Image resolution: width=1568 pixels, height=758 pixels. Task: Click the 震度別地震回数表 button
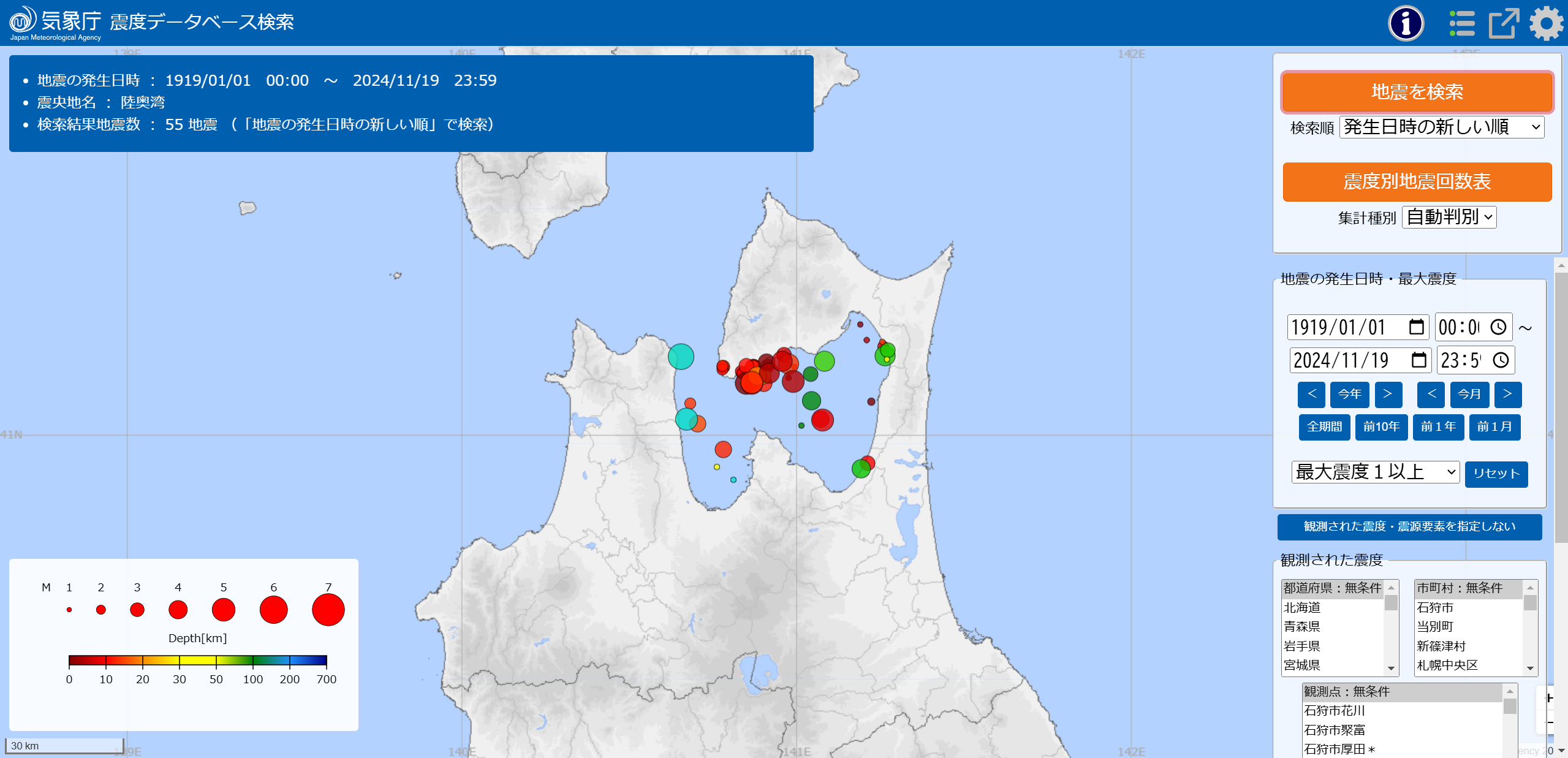[x=1417, y=182]
